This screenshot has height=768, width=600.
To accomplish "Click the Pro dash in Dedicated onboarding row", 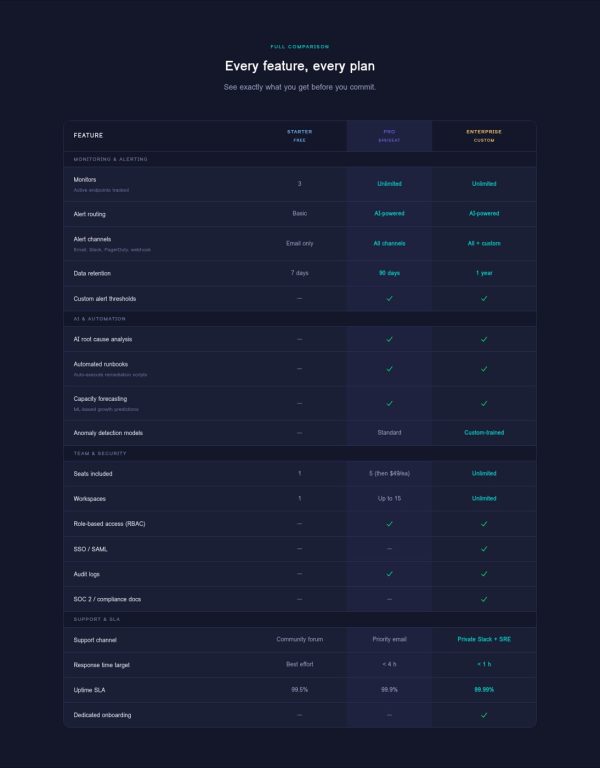I will [389, 715].
